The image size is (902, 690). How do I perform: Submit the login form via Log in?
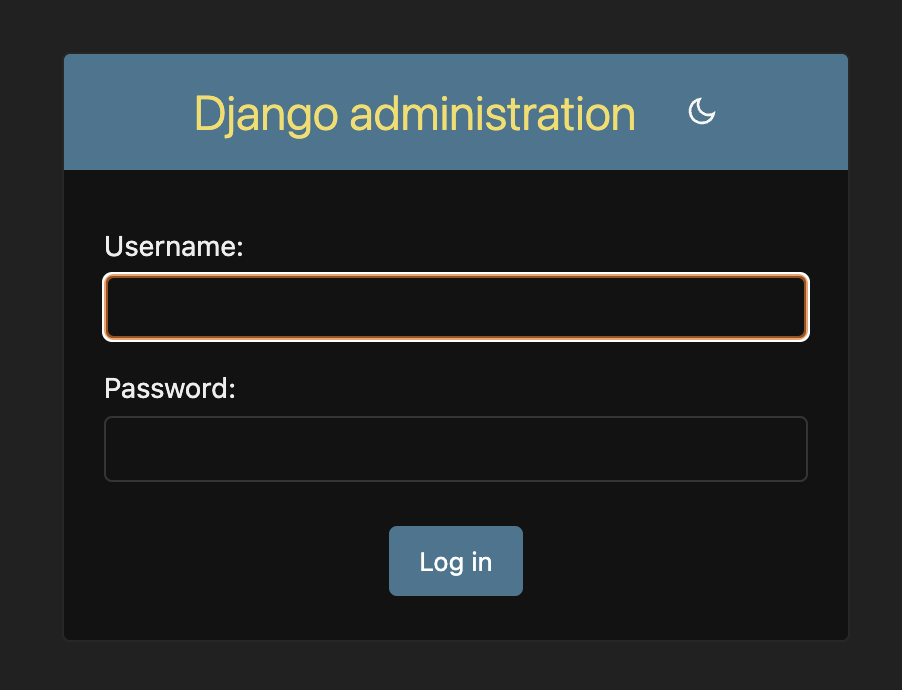click(455, 561)
